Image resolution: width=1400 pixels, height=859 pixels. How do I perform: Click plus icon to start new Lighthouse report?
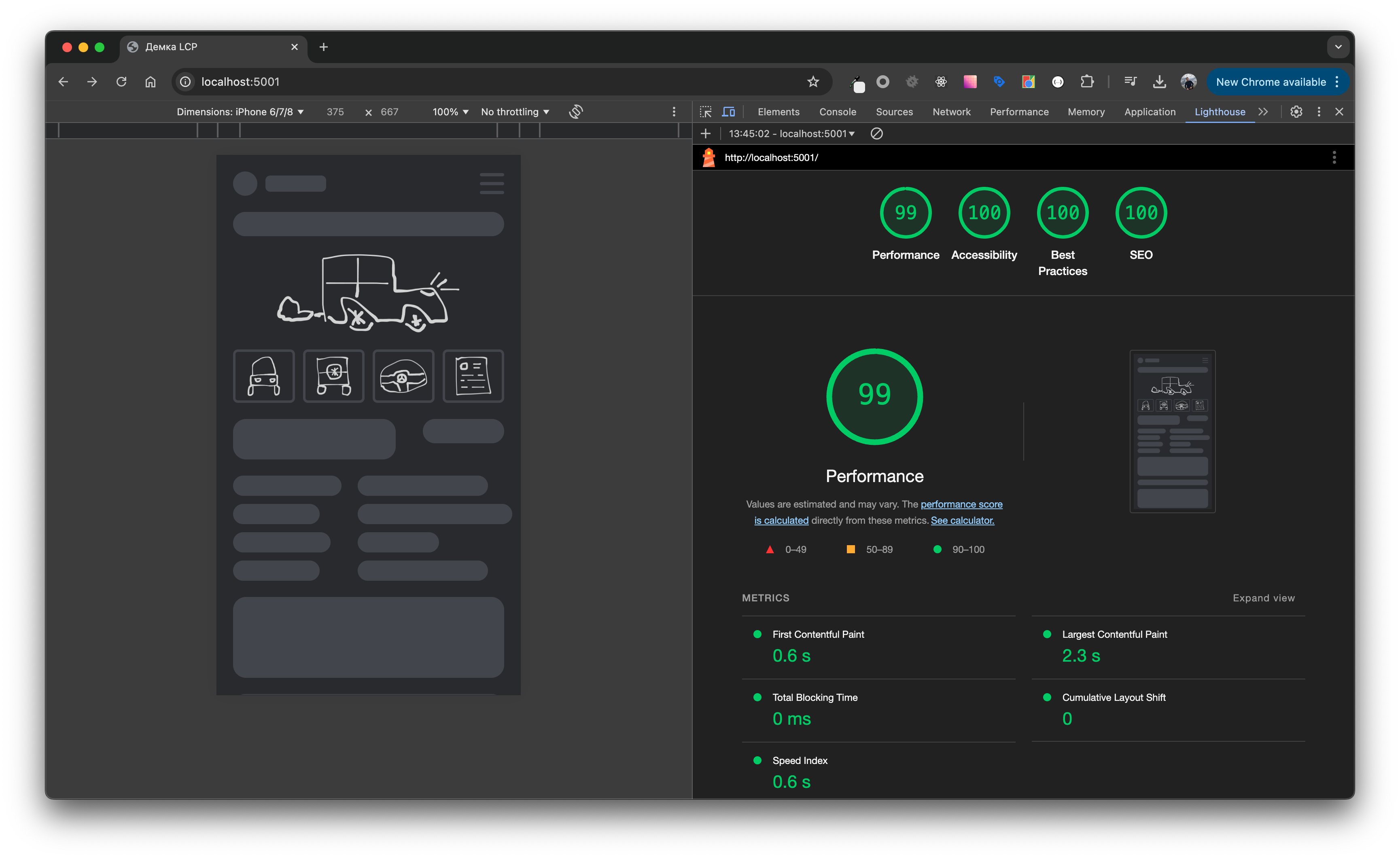point(705,133)
